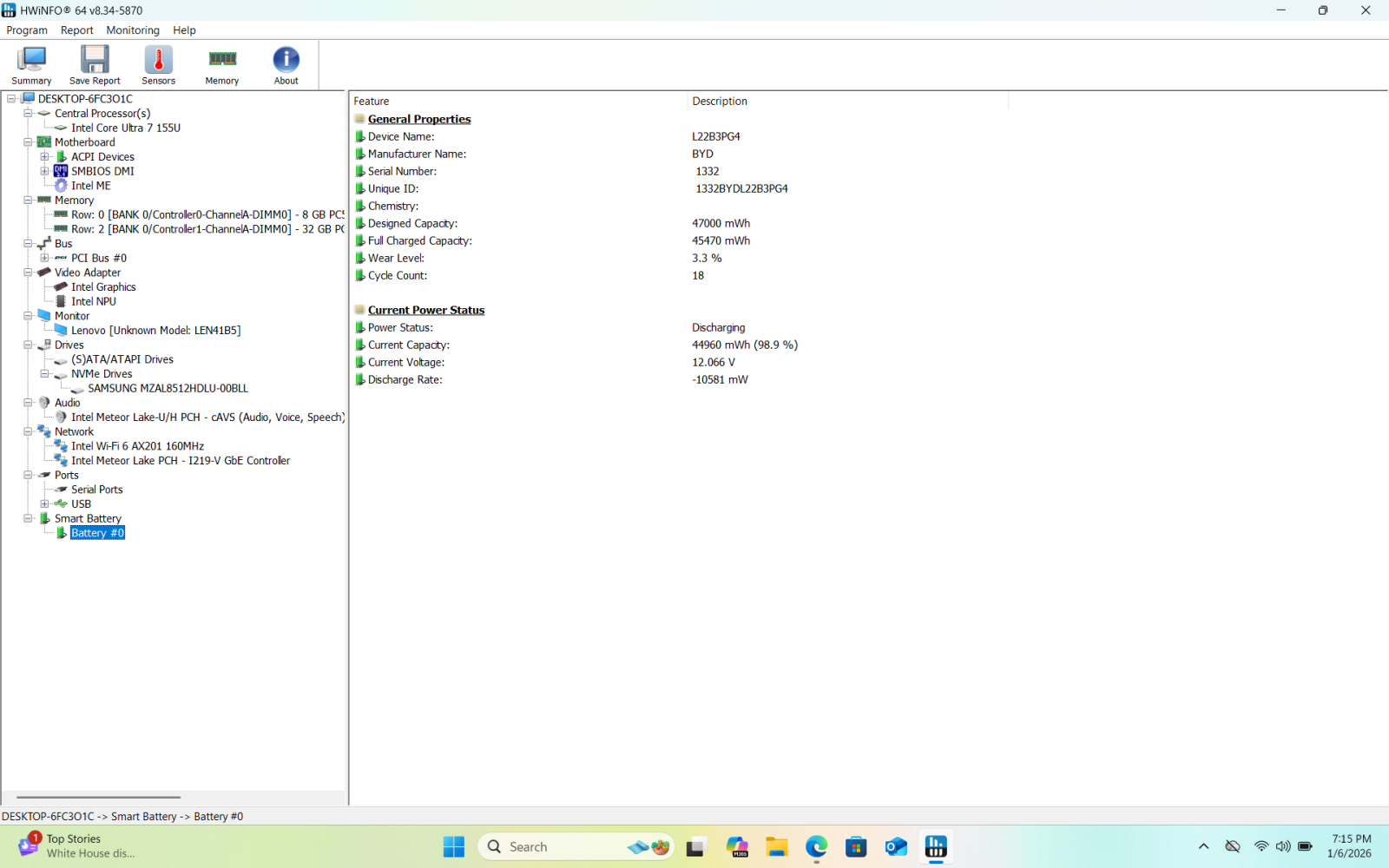This screenshot has height=868, width=1389.
Task: Click the Motherboard node icon
Action: pyautogui.click(x=44, y=141)
